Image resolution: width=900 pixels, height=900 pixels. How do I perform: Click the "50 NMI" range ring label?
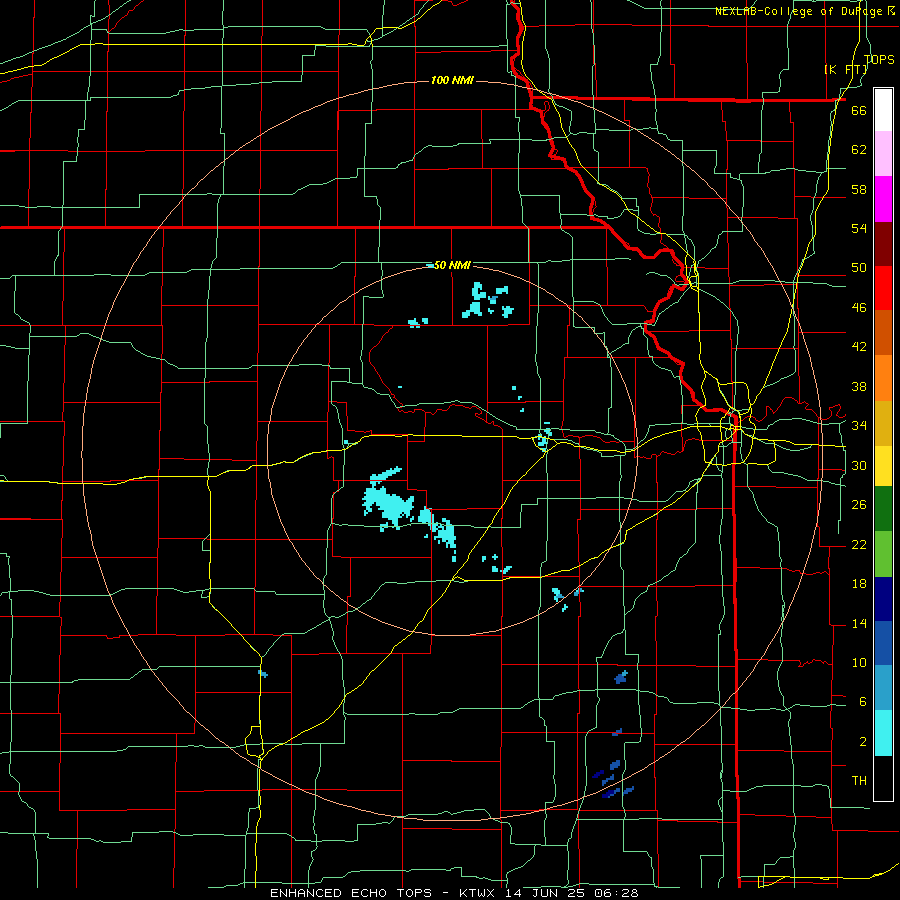click(x=452, y=265)
